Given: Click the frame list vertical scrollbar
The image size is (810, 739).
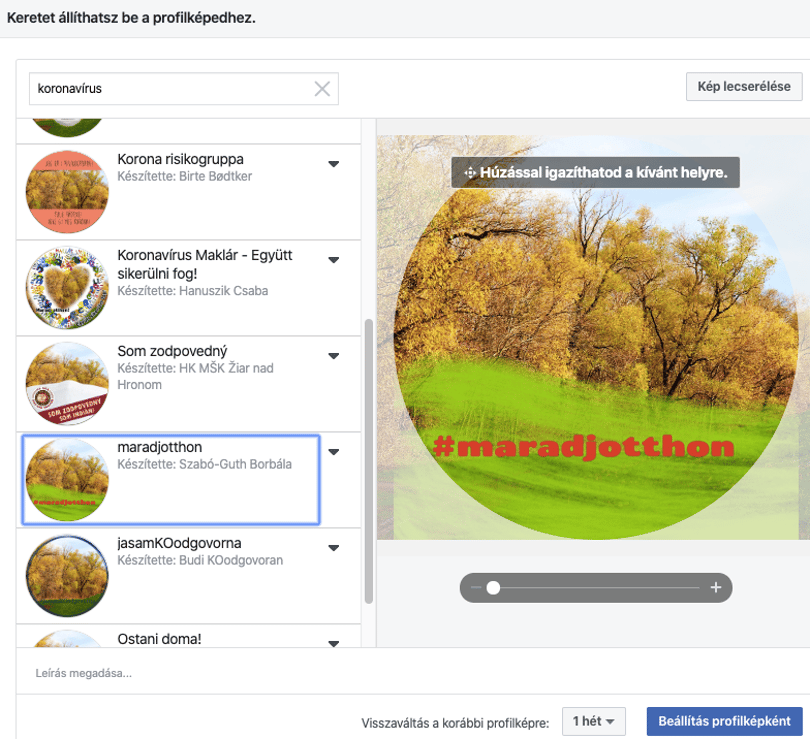Looking at the screenshot, I should pyautogui.click(x=369, y=461).
